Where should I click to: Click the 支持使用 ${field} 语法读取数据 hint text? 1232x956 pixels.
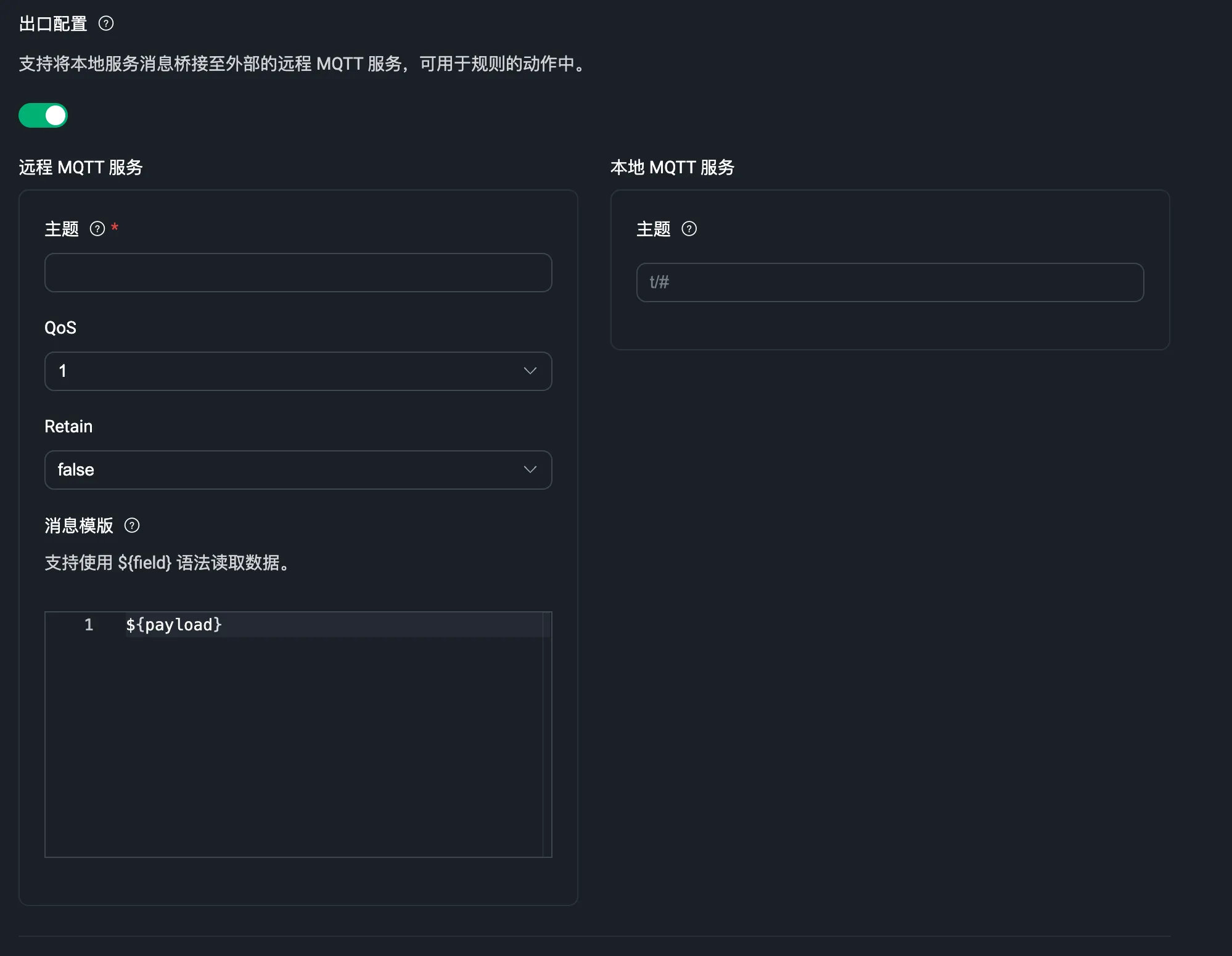(x=168, y=562)
